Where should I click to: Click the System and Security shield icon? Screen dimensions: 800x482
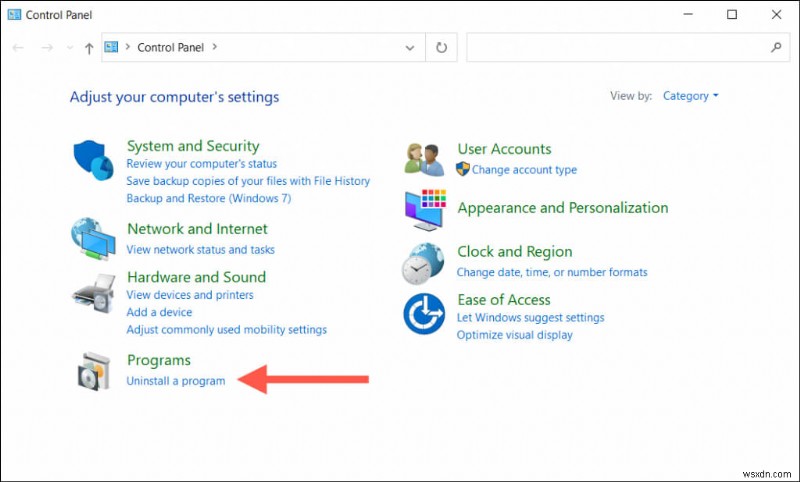tap(93, 160)
